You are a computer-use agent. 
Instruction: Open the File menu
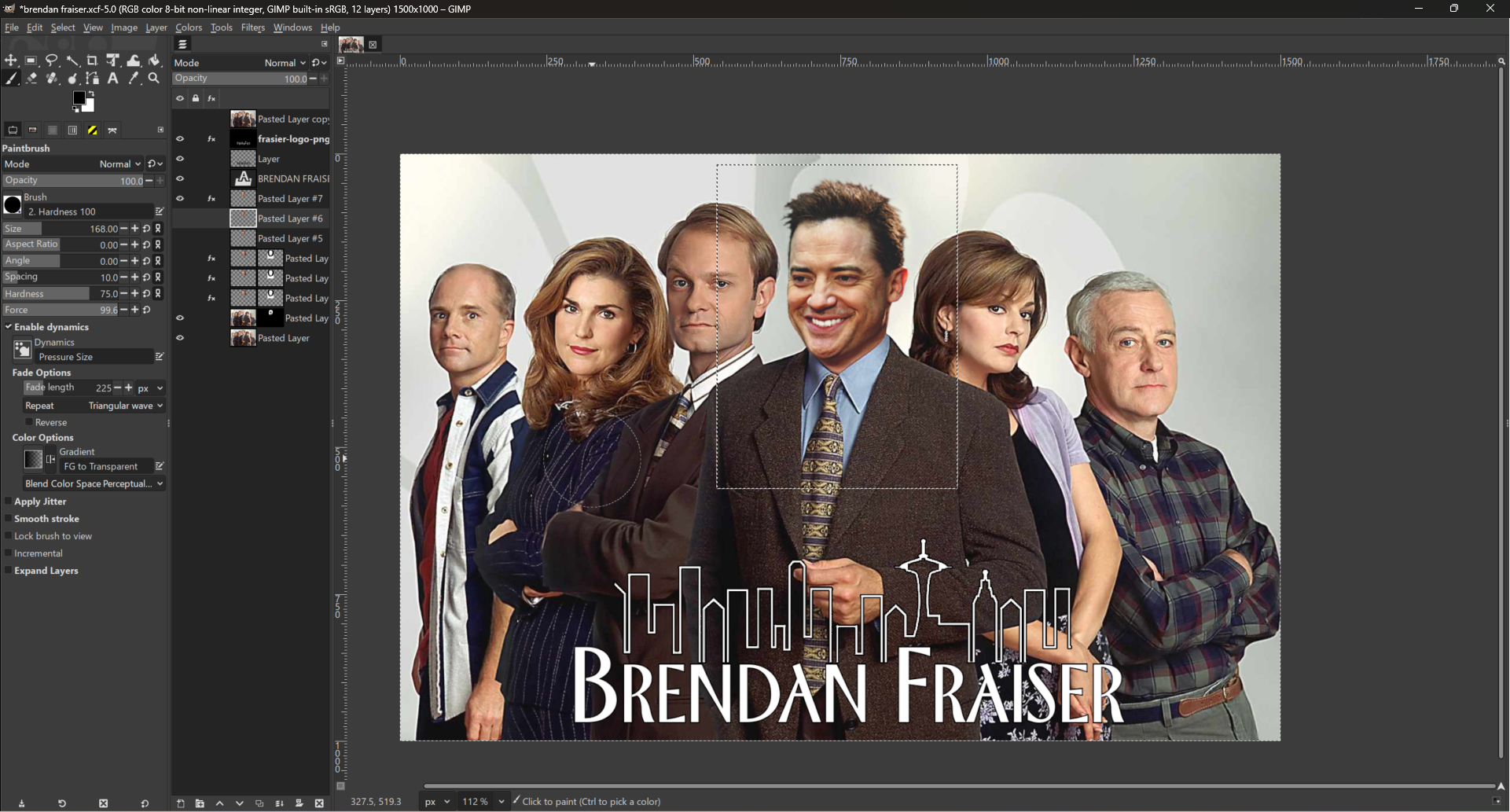(x=12, y=28)
